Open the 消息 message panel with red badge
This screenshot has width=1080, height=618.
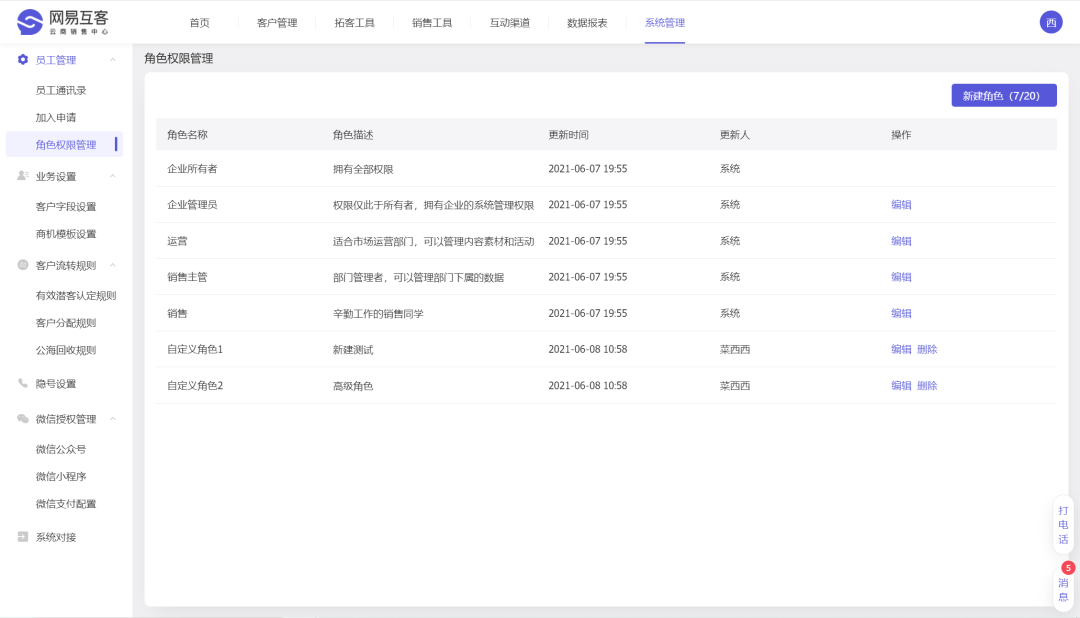point(1063,584)
